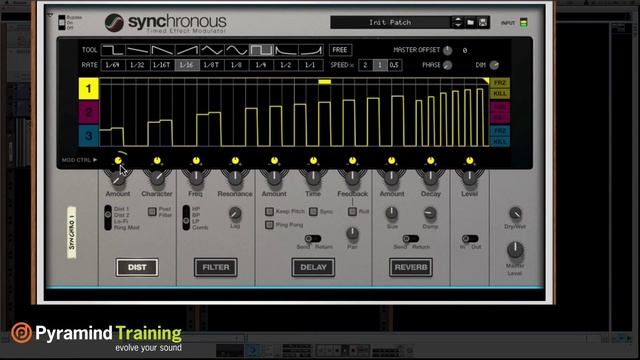Click the Level knob

click(x=470, y=178)
